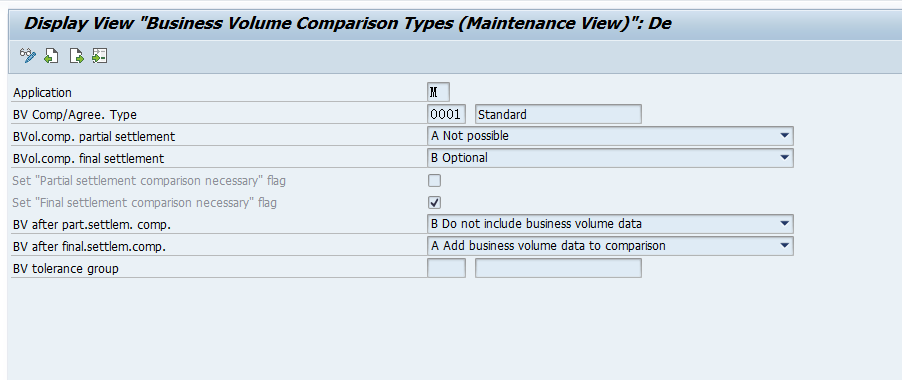902x380 pixels.
Task: Toggle Display/Change mode glasses-pencil icon
Action: 28,56
